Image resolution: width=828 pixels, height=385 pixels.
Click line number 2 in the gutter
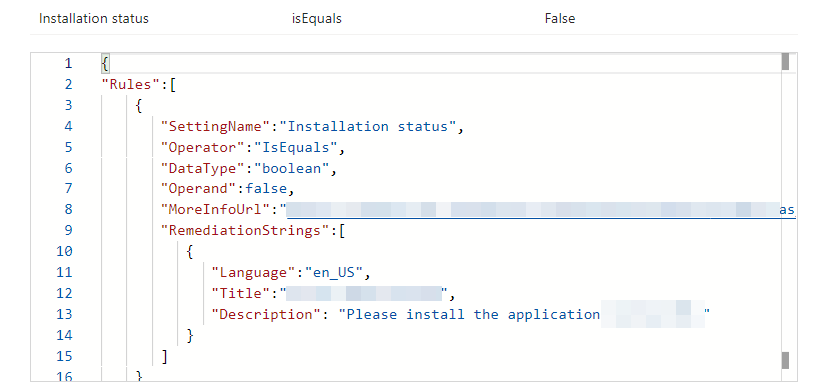pyautogui.click(x=68, y=84)
